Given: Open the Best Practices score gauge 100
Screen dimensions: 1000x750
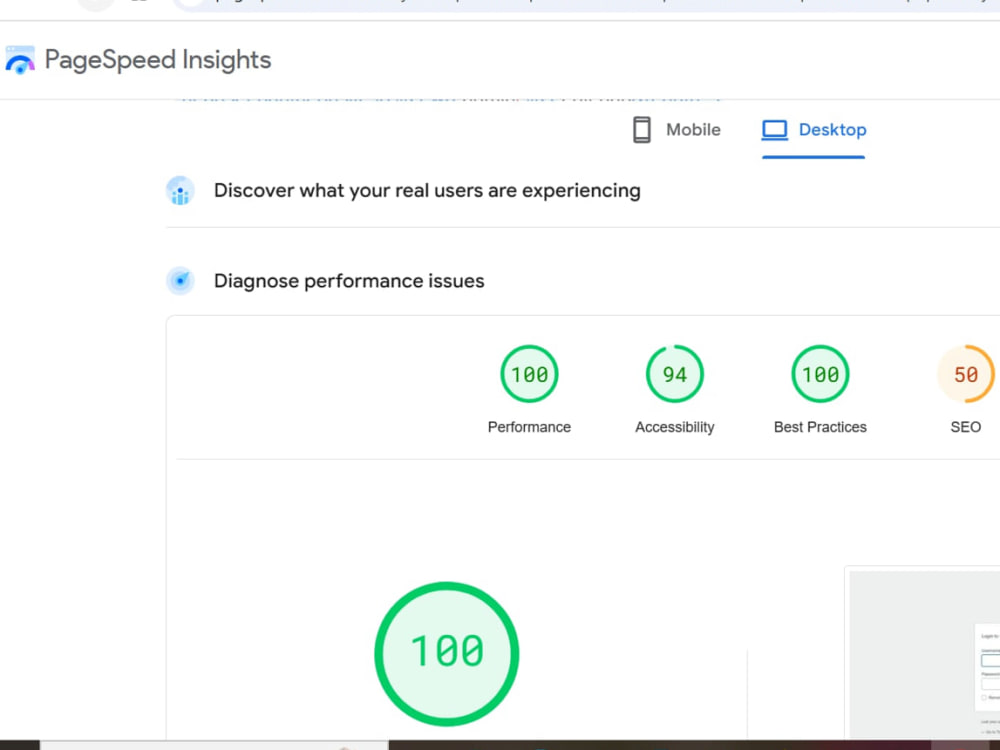Looking at the screenshot, I should point(820,374).
